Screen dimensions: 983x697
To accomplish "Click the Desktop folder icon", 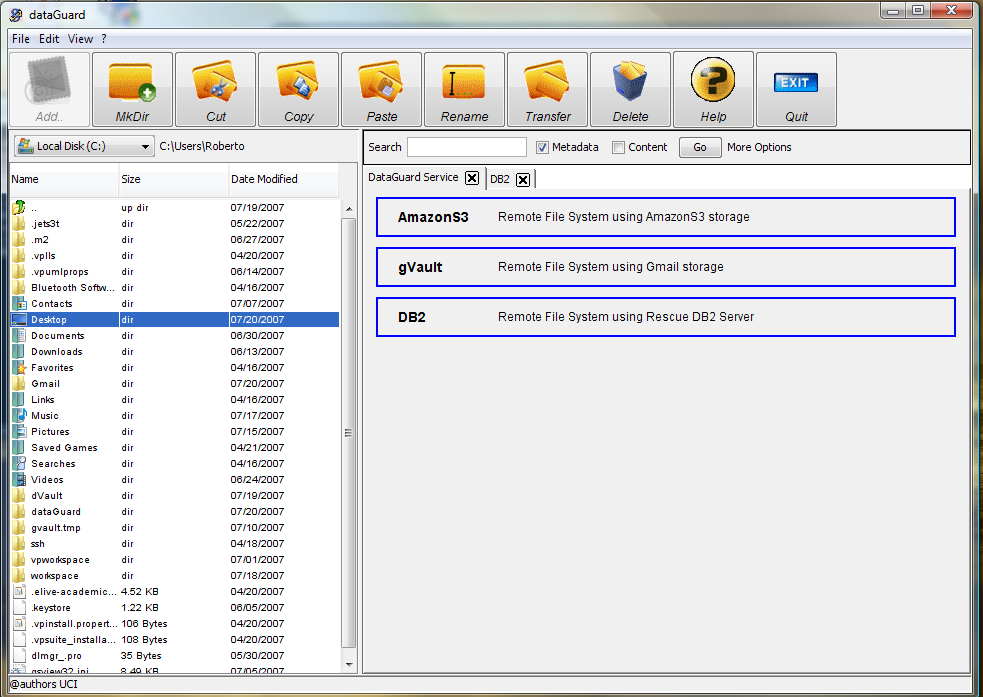I will (19, 319).
